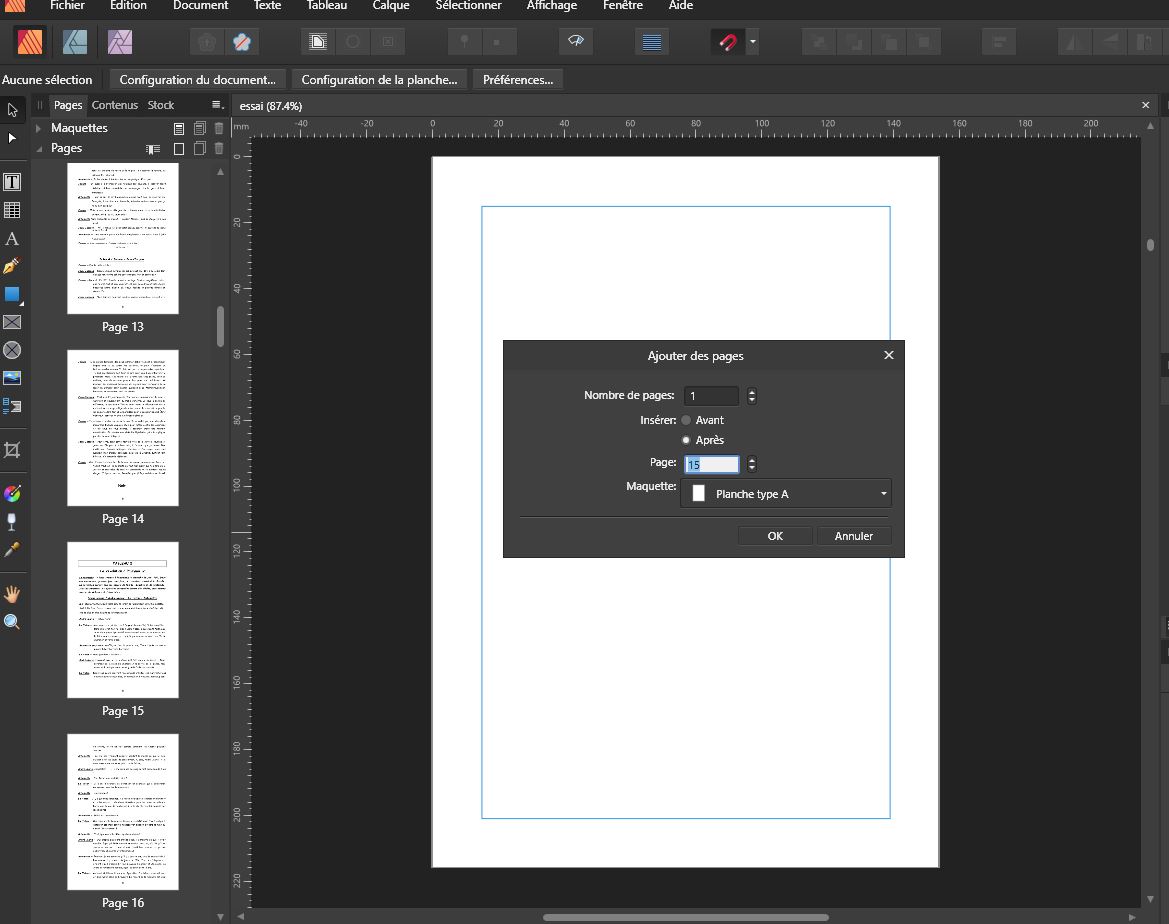
Task: Switch to the Photo persona
Action: [x=119, y=42]
